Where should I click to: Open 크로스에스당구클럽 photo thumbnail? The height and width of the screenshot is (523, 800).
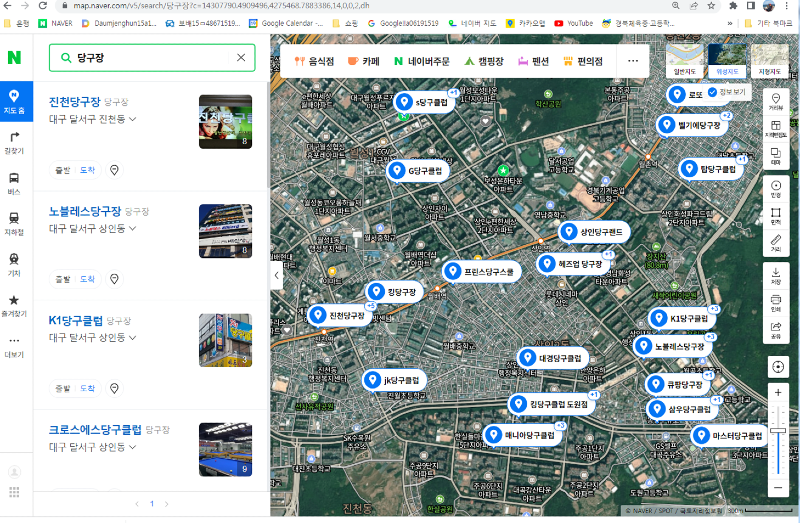(x=226, y=450)
